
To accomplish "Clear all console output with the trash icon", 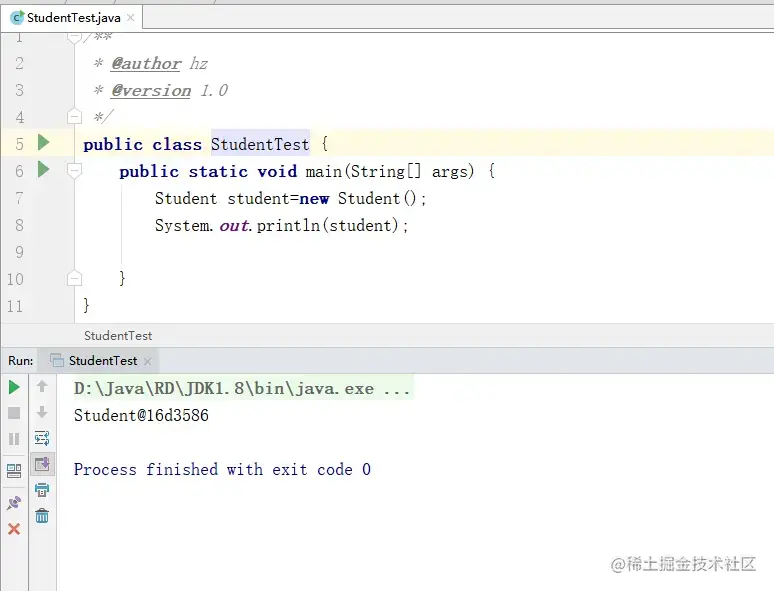I will [42, 516].
